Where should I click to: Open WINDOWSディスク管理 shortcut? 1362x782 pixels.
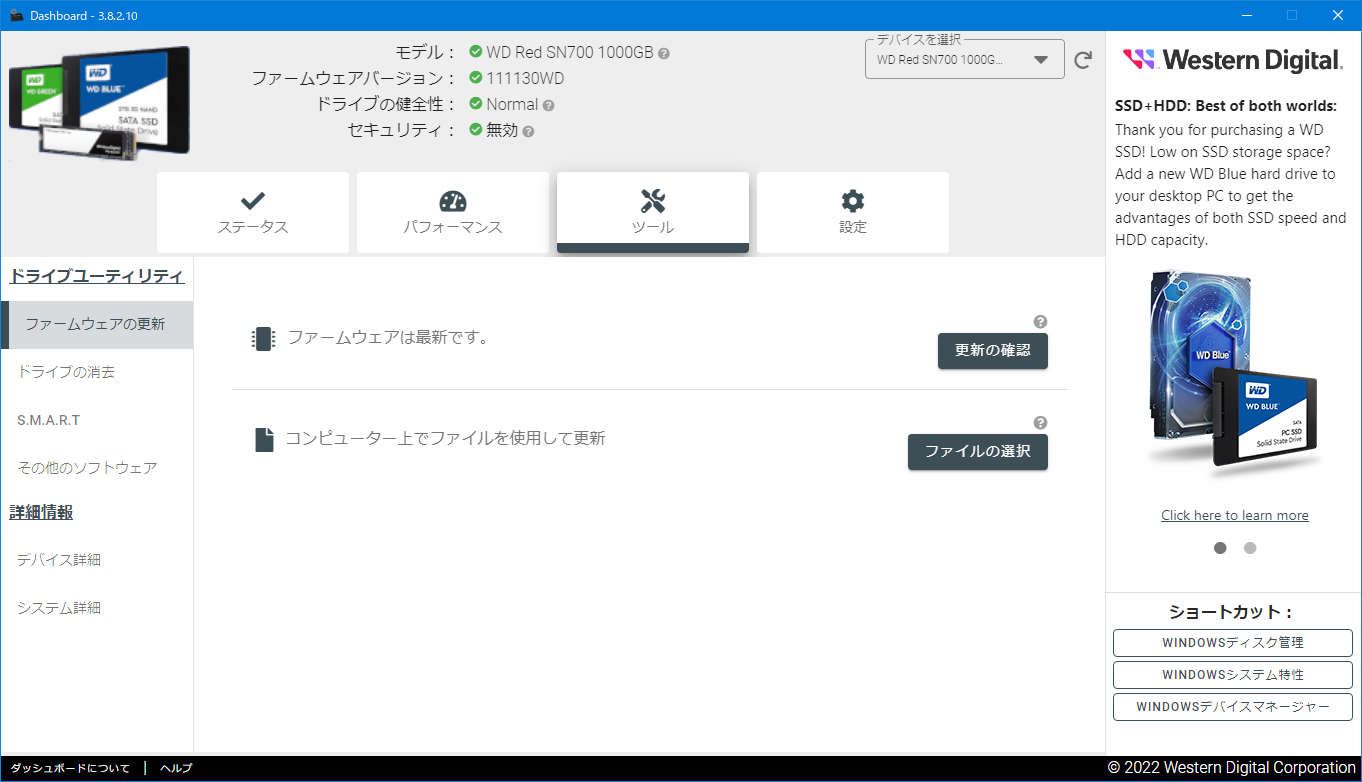click(1233, 643)
